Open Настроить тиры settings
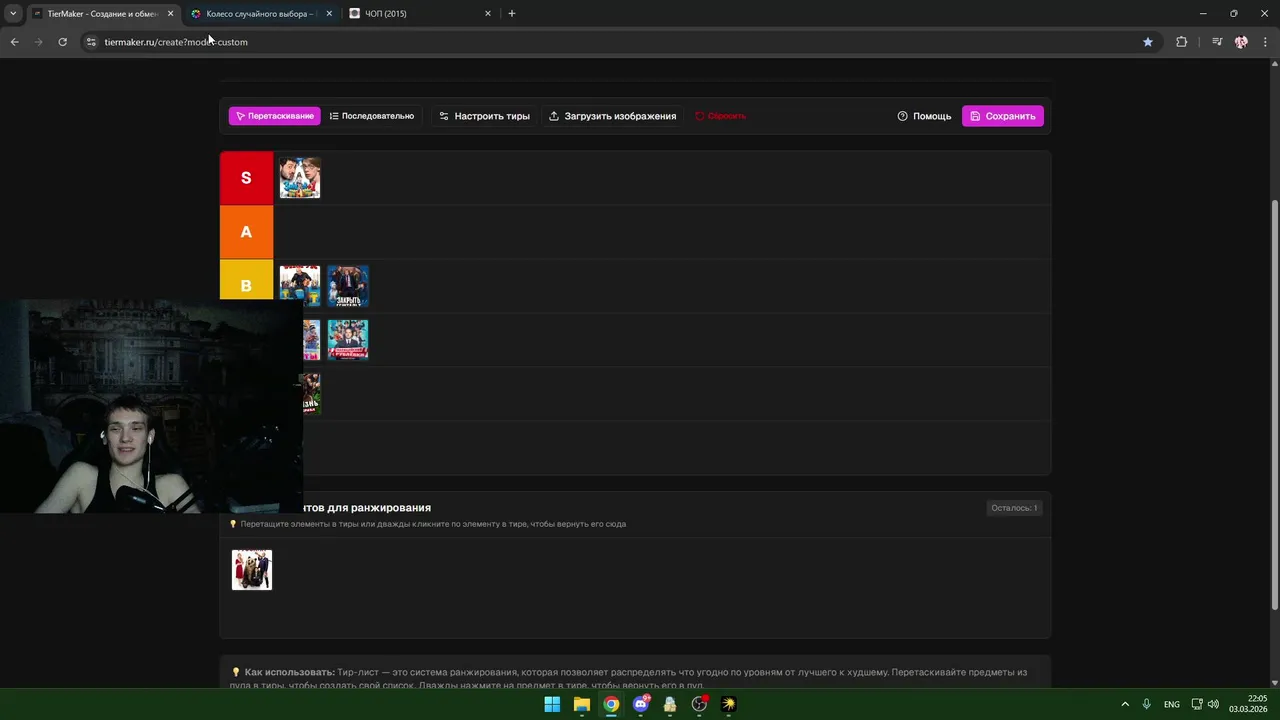This screenshot has height=720, width=1280. 484,116
